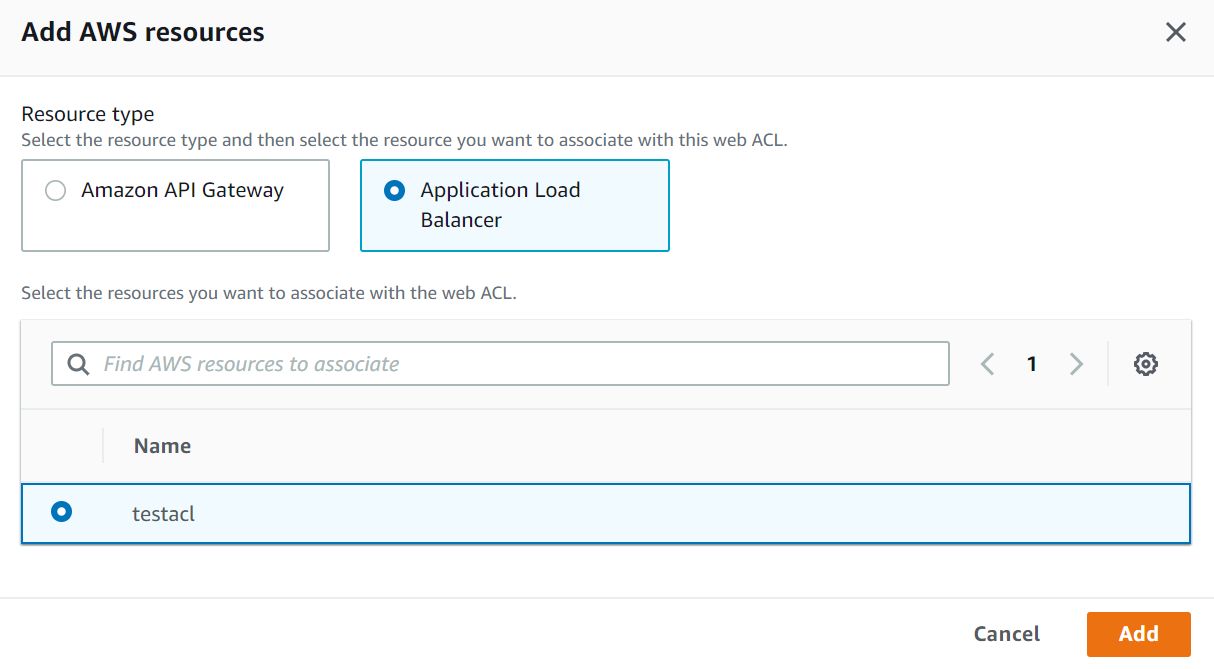Select the Application Load Balancer radio button
The height and width of the screenshot is (669, 1214).
pyautogui.click(x=394, y=189)
